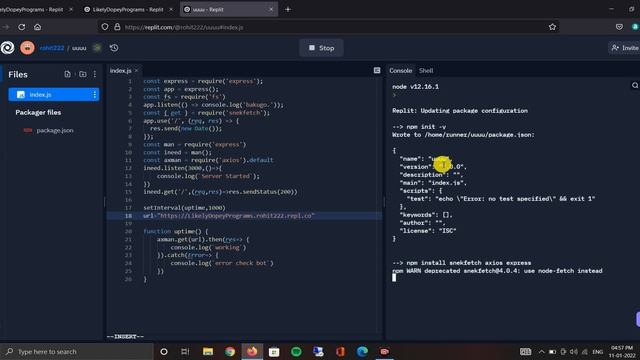This screenshot has width=640, height=360.
Task: Create a new file in Files panel
Action: click(67, 74)
